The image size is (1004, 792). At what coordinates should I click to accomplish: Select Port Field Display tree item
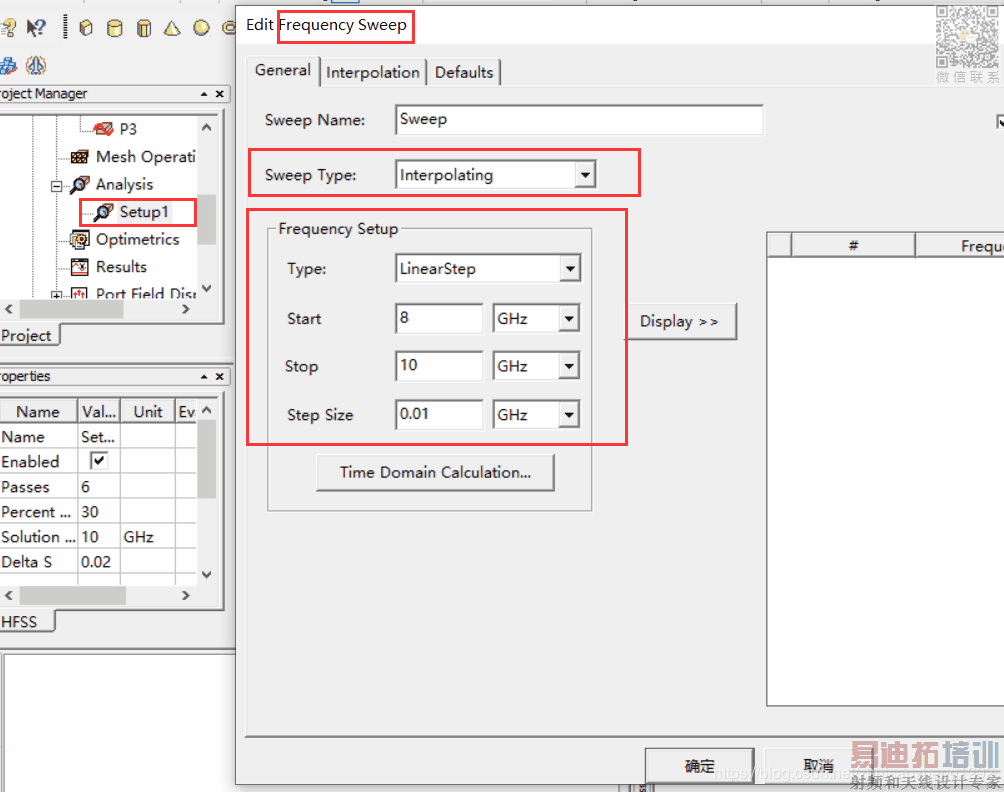coord(145,294)
